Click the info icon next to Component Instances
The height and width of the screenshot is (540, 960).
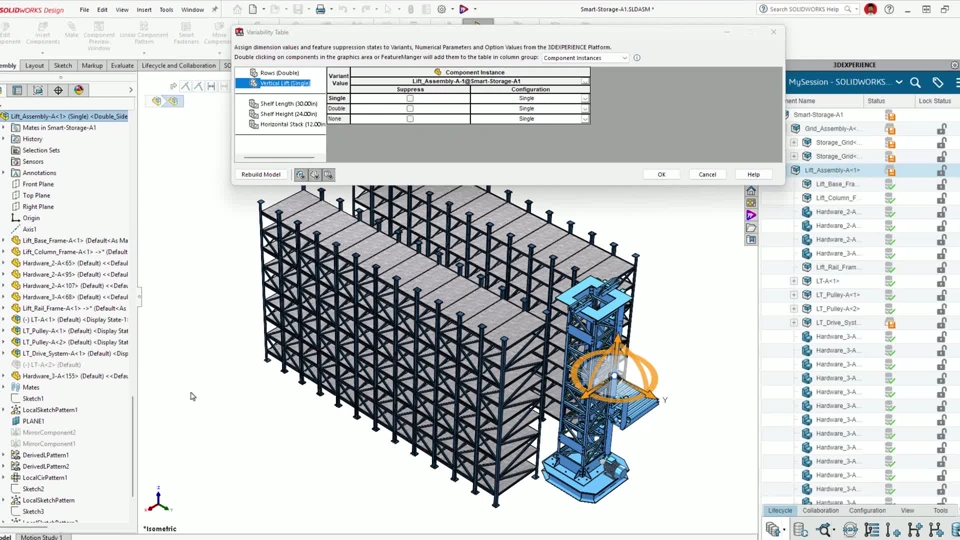(637, 58)
